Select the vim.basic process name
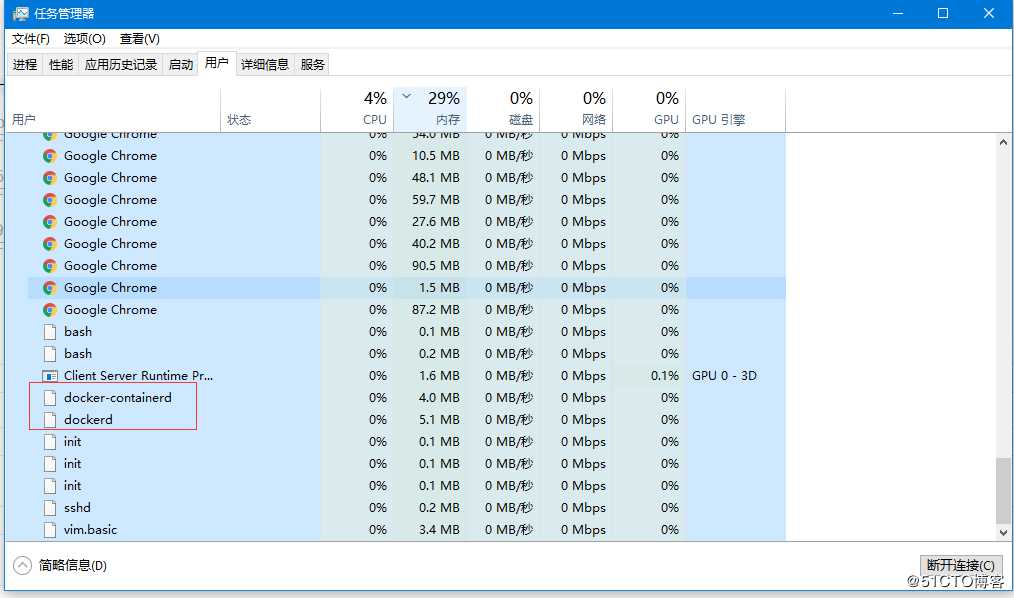The image size is (1014, 598). (91, 529)
